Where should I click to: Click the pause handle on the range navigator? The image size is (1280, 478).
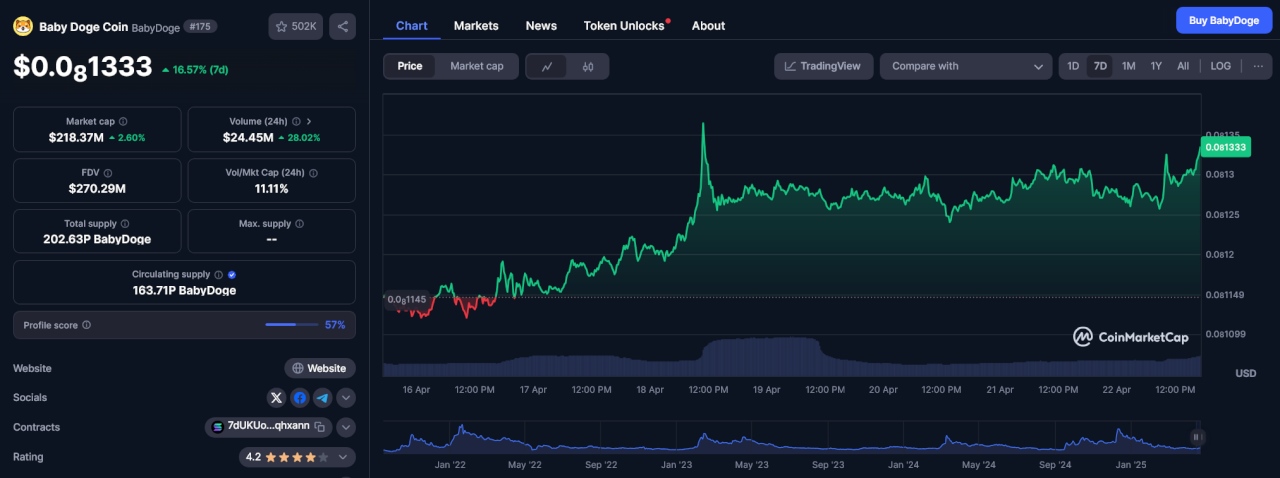[x=1195, y=437]
